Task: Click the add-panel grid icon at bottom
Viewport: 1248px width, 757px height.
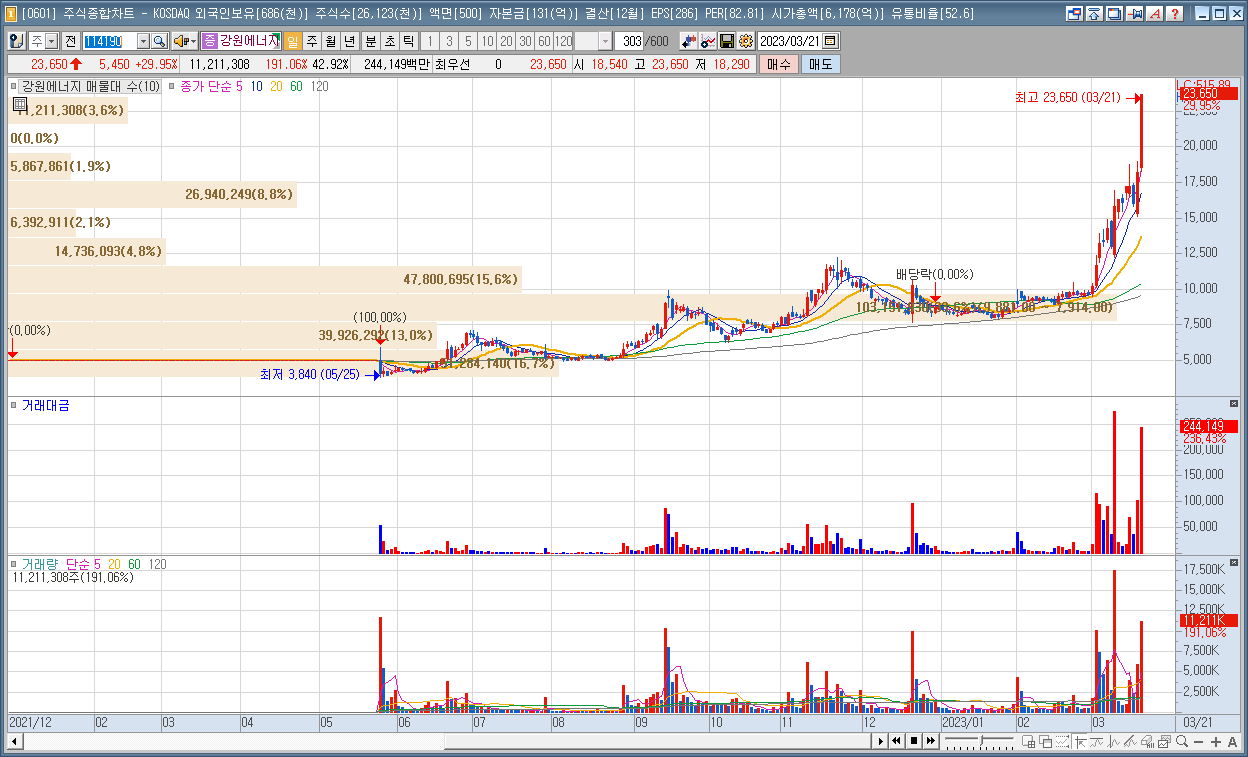Action: (1028, 741)
